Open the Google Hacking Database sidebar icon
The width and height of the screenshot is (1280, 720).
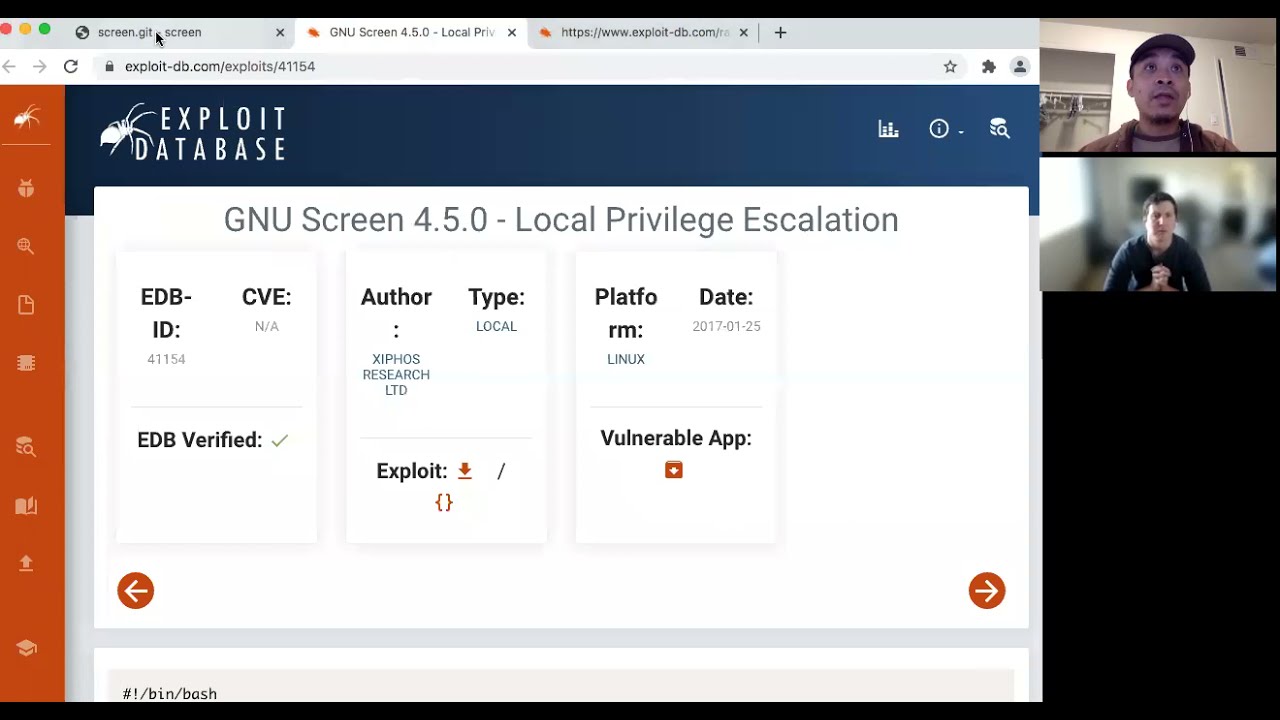click(x=26, y=247)
